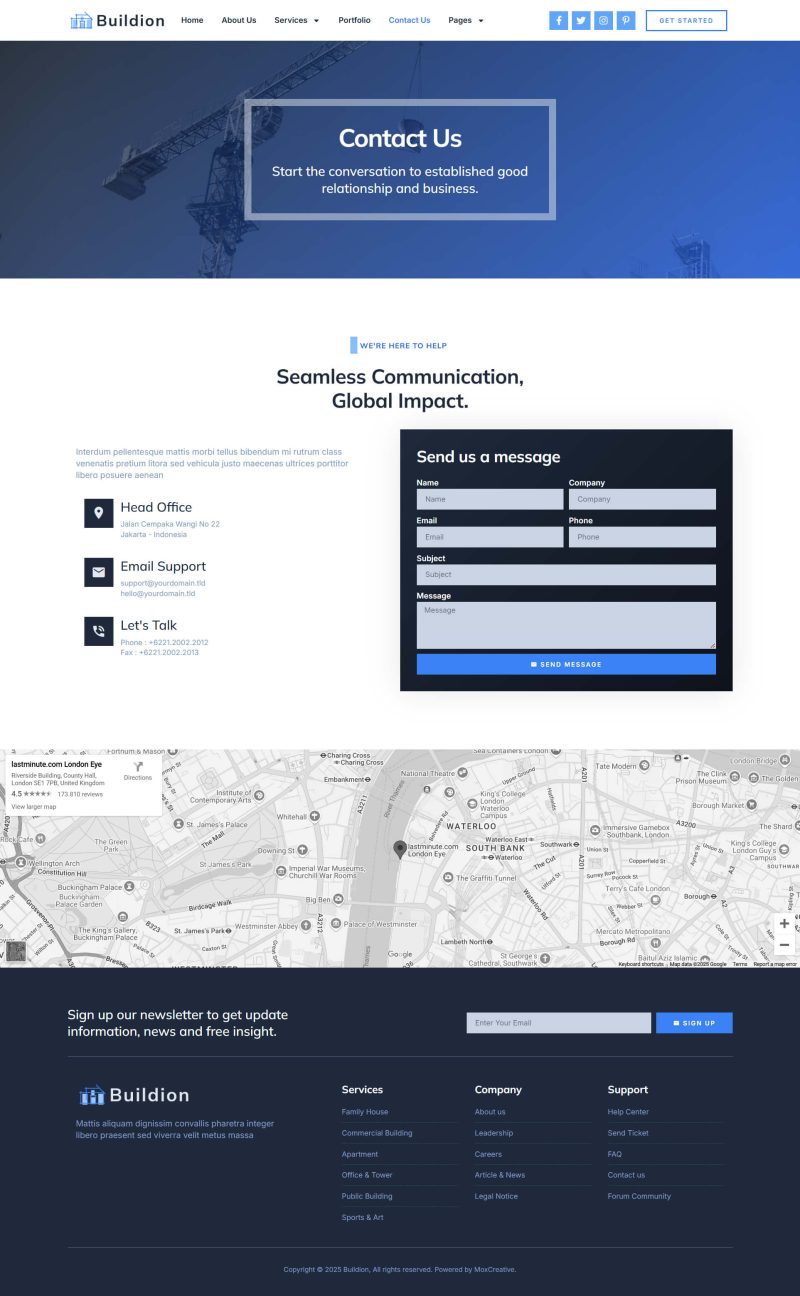Click the Head Office location pin icon
The height and width of the screenshot is (1296, 800).
coord(98,513)
